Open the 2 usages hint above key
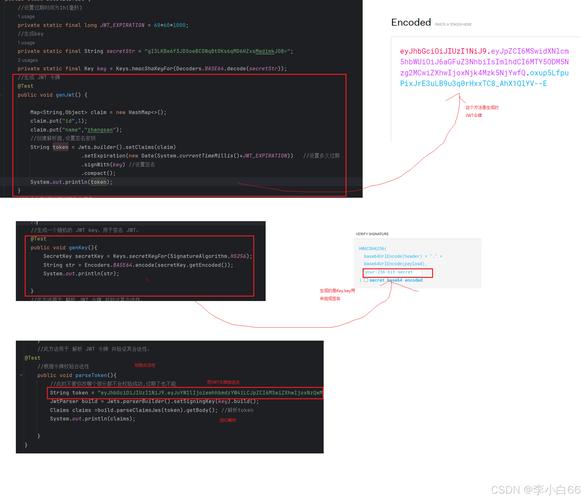Screen dimensions: 582x500 (27, 60)
